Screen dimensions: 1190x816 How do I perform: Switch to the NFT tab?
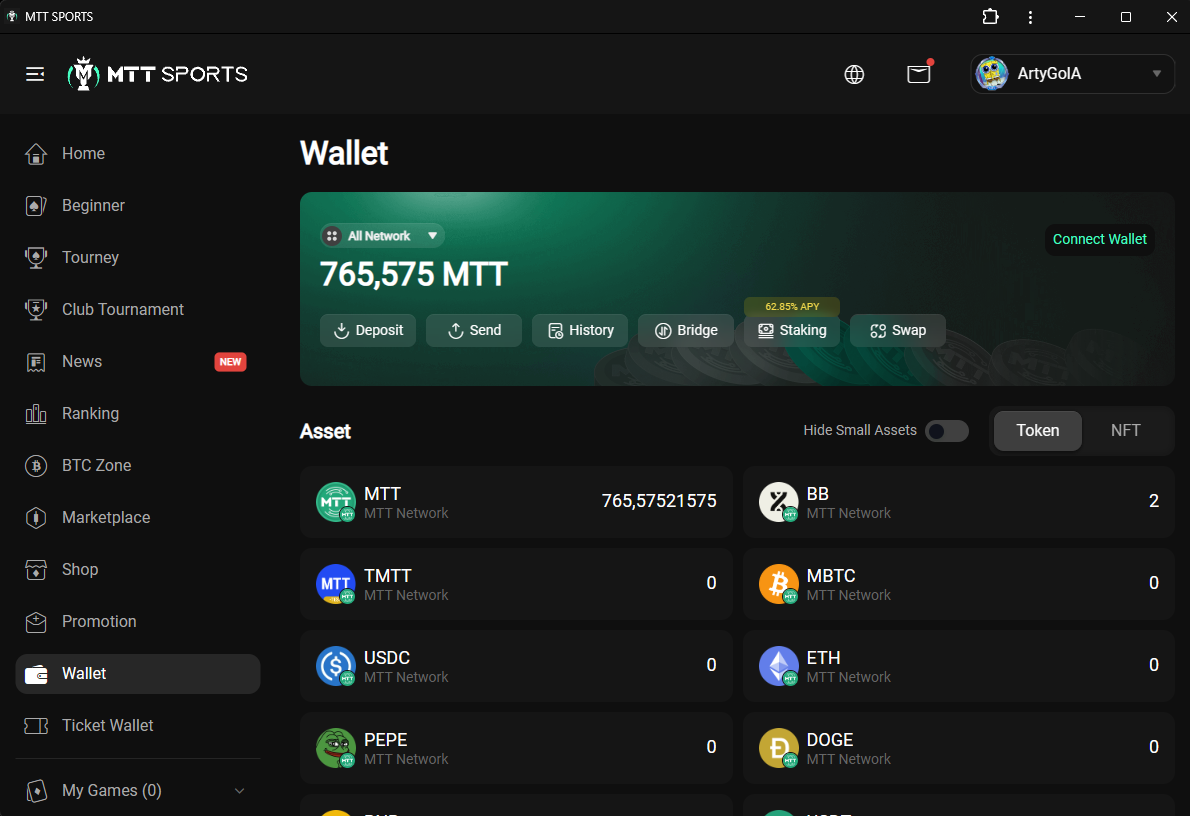click(x=1125, y=430)
